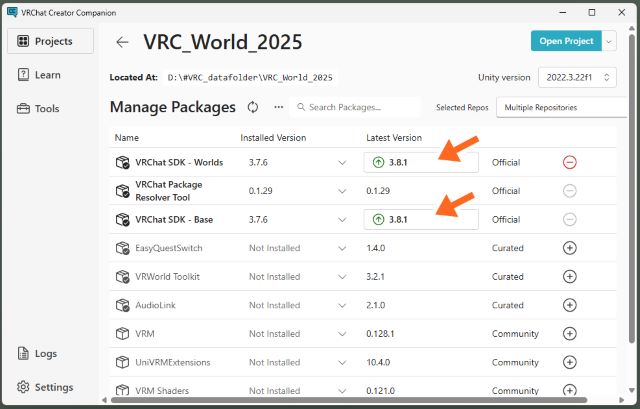Viewport: 640px width, 409px height.
Task: Click latest version 0.128.1 of VRM
Action: pos(380,334)
